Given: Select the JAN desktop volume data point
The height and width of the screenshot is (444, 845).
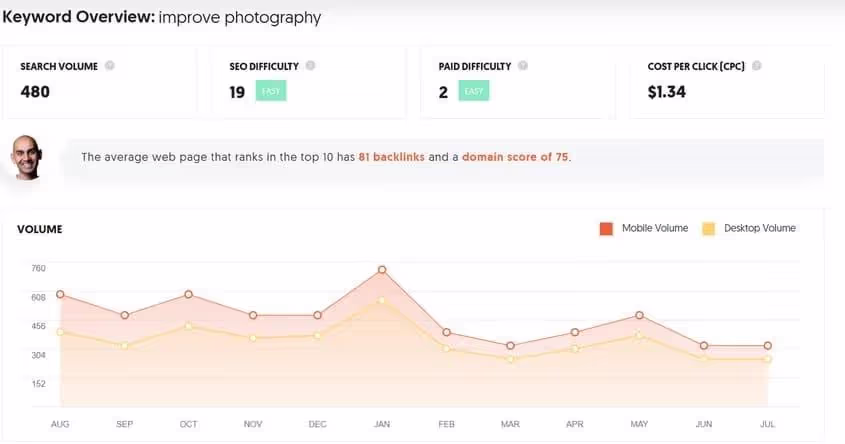Looking at the screenshot, I should tap(382, 300).
